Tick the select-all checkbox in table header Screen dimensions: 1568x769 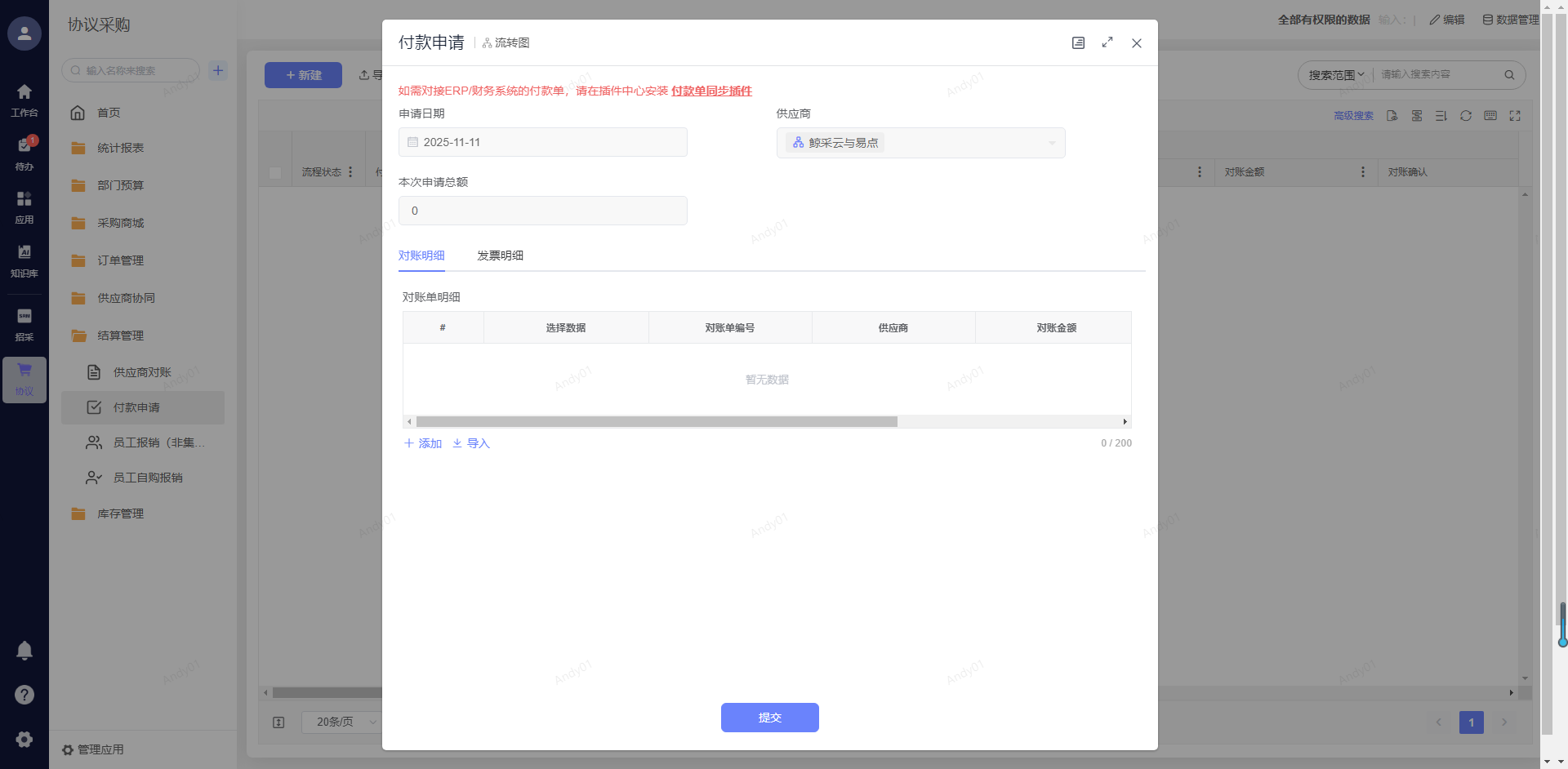[275, 172]
